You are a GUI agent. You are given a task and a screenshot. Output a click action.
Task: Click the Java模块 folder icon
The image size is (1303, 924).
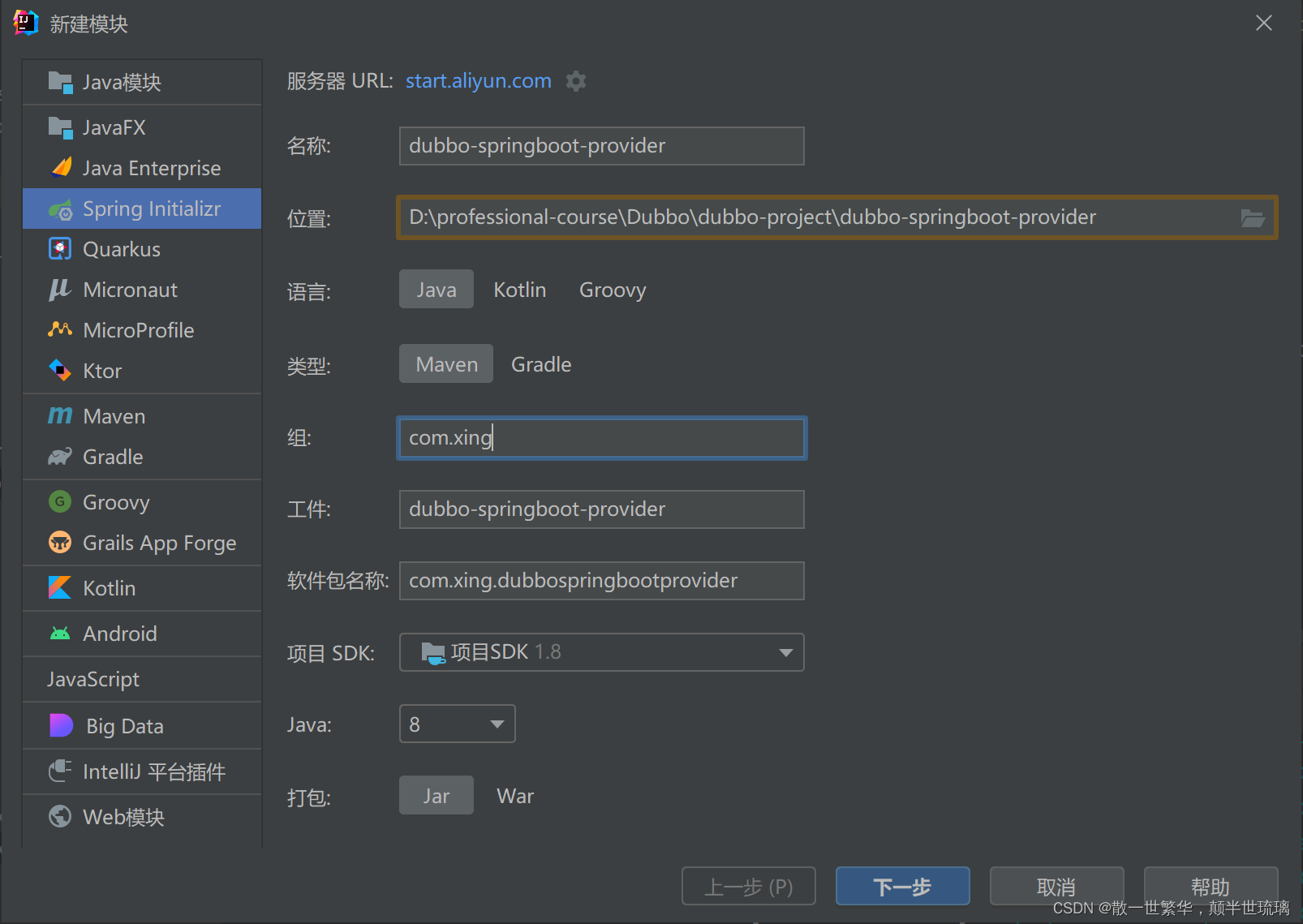click(x=60, y=82)
